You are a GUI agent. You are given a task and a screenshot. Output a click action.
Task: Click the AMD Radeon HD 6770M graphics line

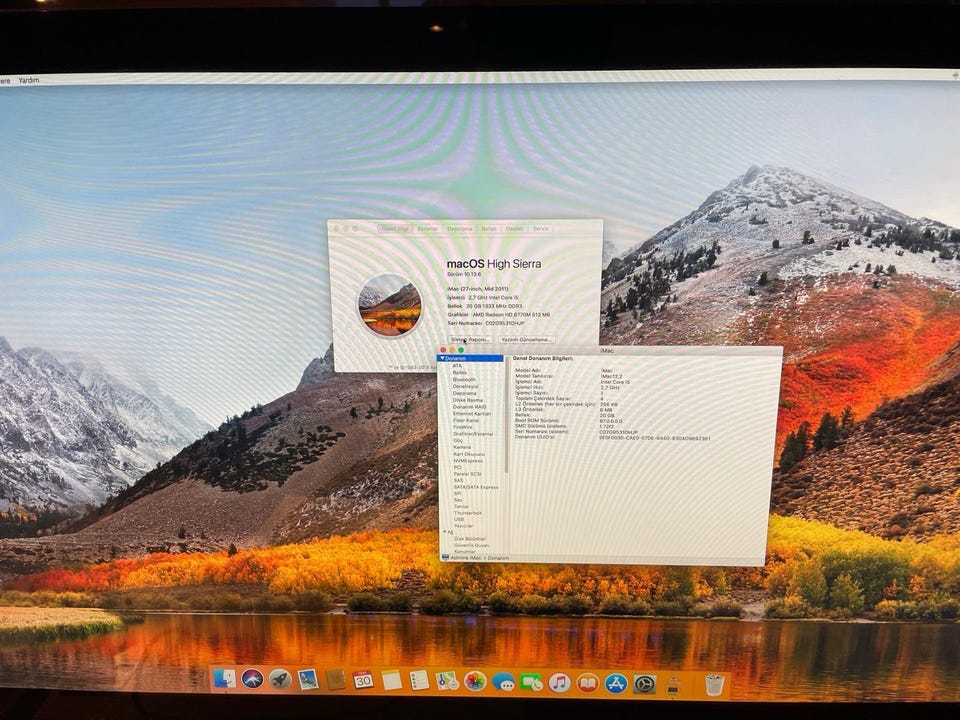pyautogui.click(x=498, y=314)
